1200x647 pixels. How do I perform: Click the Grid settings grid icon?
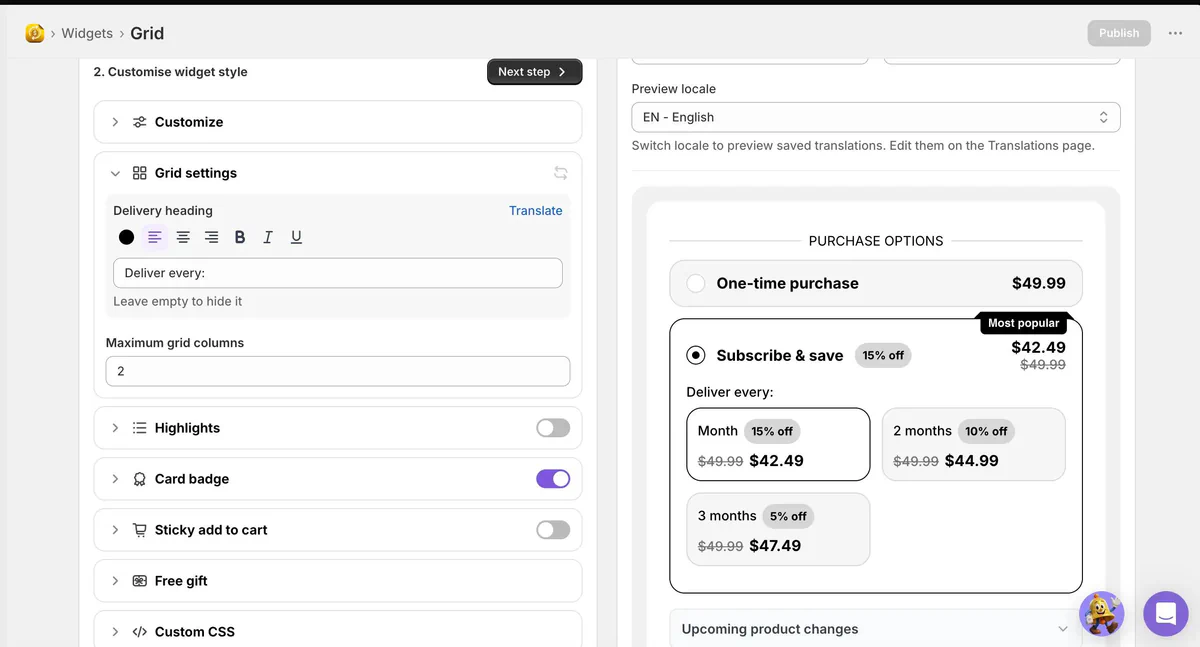(140, 173)
